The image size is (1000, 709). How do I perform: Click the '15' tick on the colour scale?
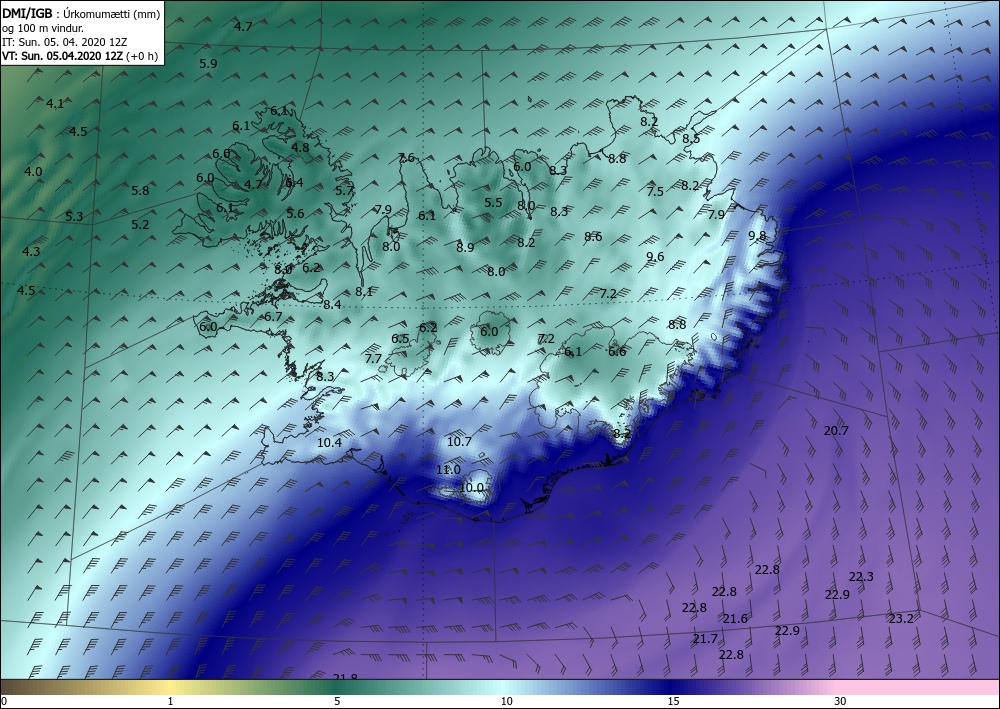coord(673,701)
